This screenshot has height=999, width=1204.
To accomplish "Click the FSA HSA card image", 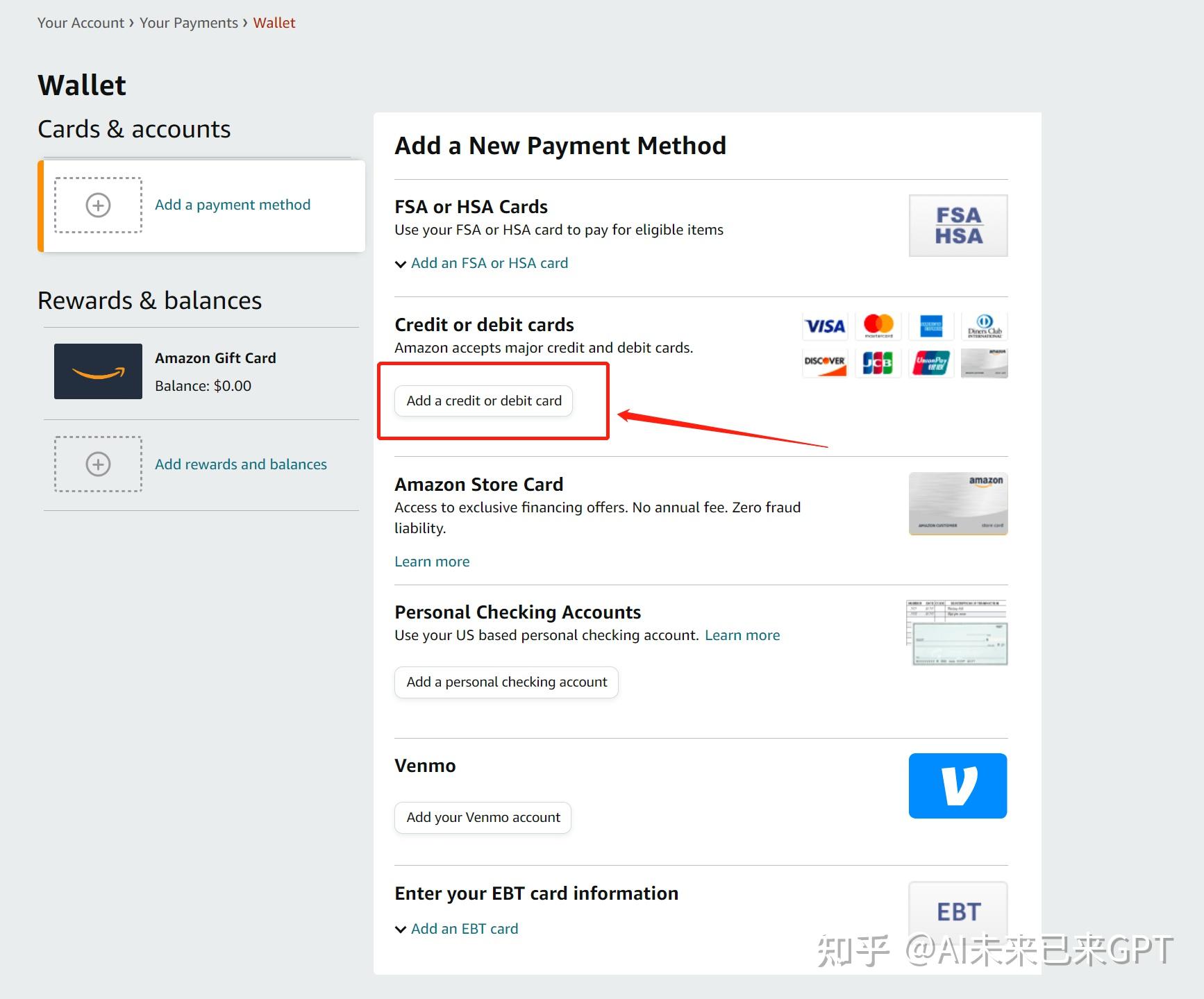I will click(x=958, y=226).
